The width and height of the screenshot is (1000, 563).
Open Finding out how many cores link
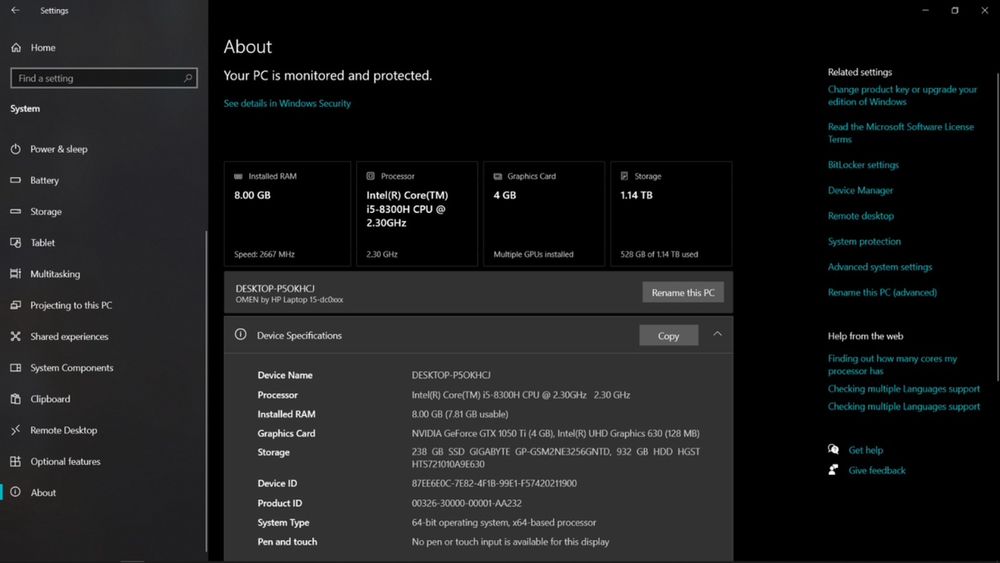pos(892,365)
